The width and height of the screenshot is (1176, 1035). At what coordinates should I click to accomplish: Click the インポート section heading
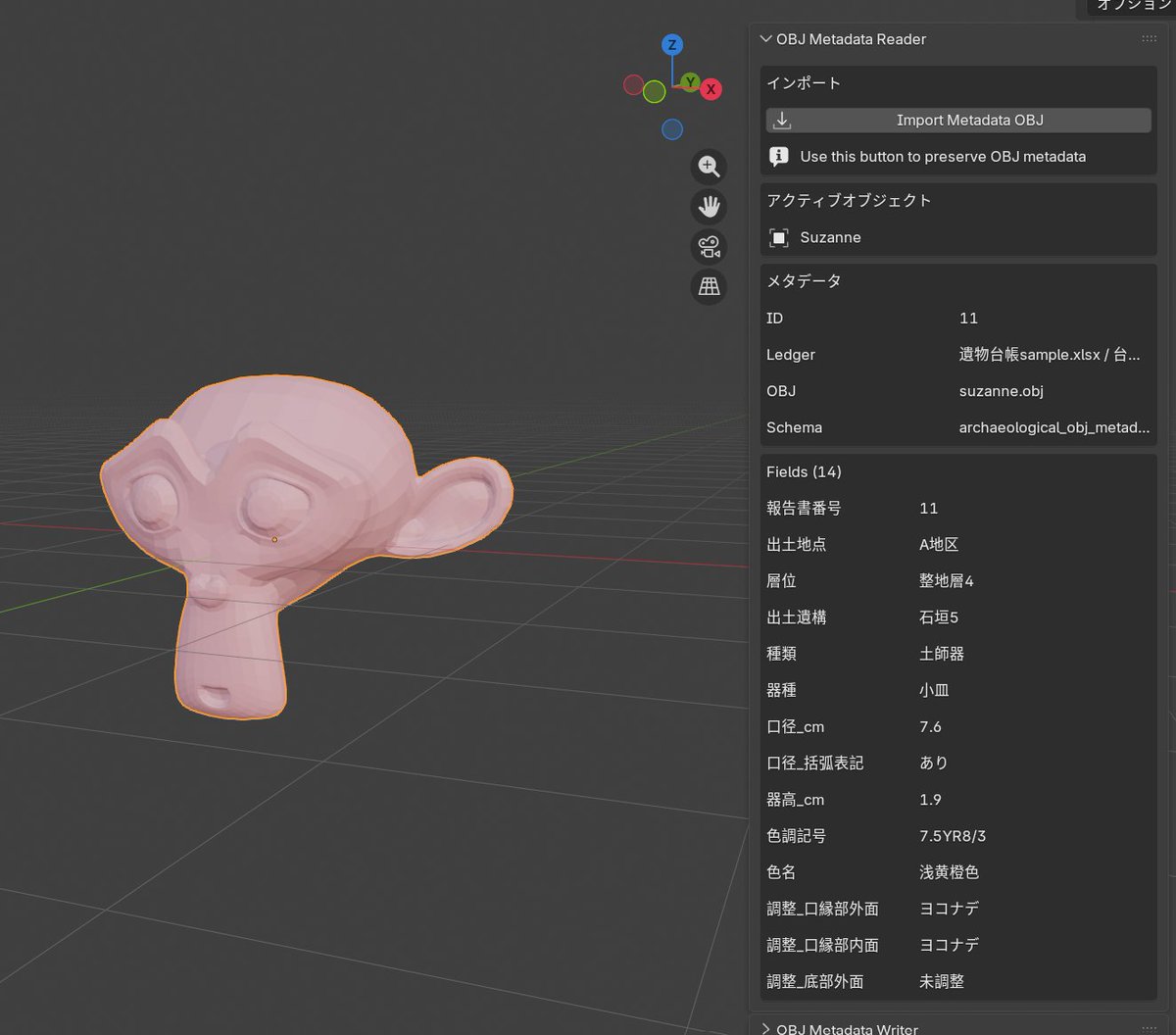tap(804, 83)
